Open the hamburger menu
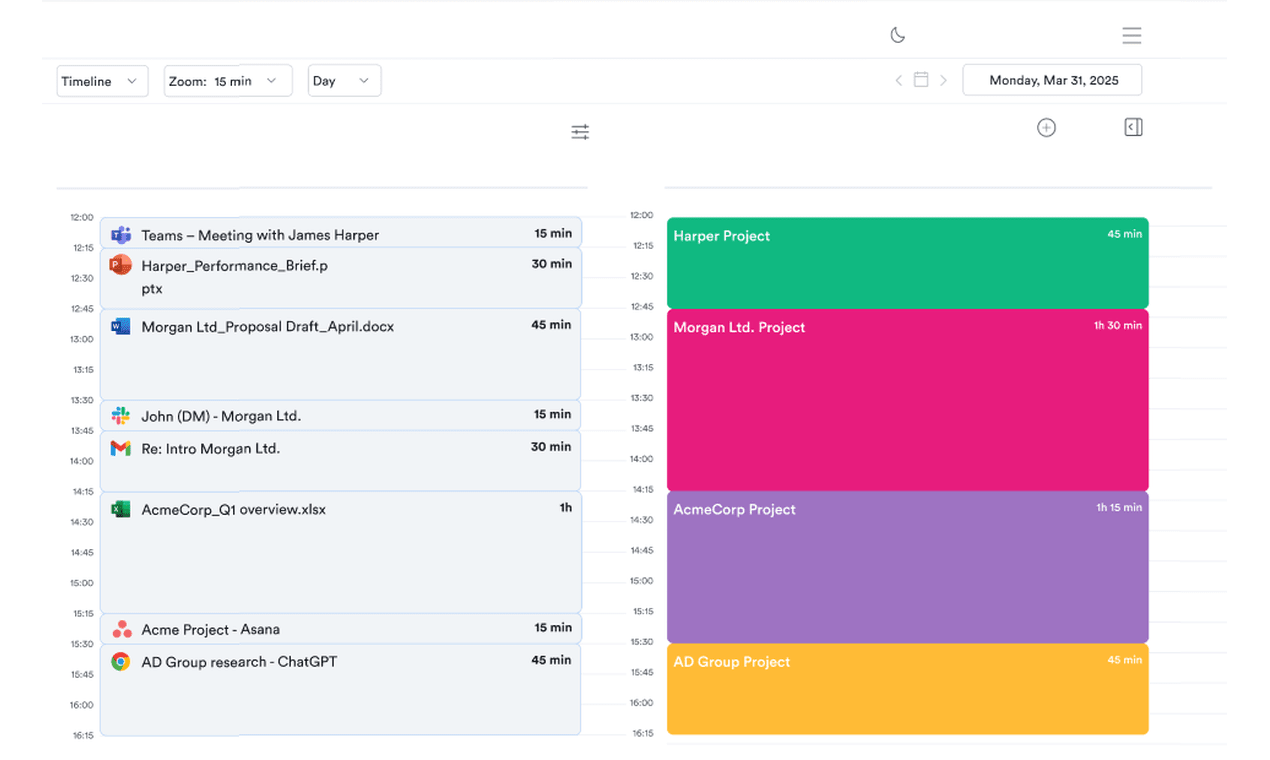Viewport: 1270px width, 760px height. tap(1131, 36)
